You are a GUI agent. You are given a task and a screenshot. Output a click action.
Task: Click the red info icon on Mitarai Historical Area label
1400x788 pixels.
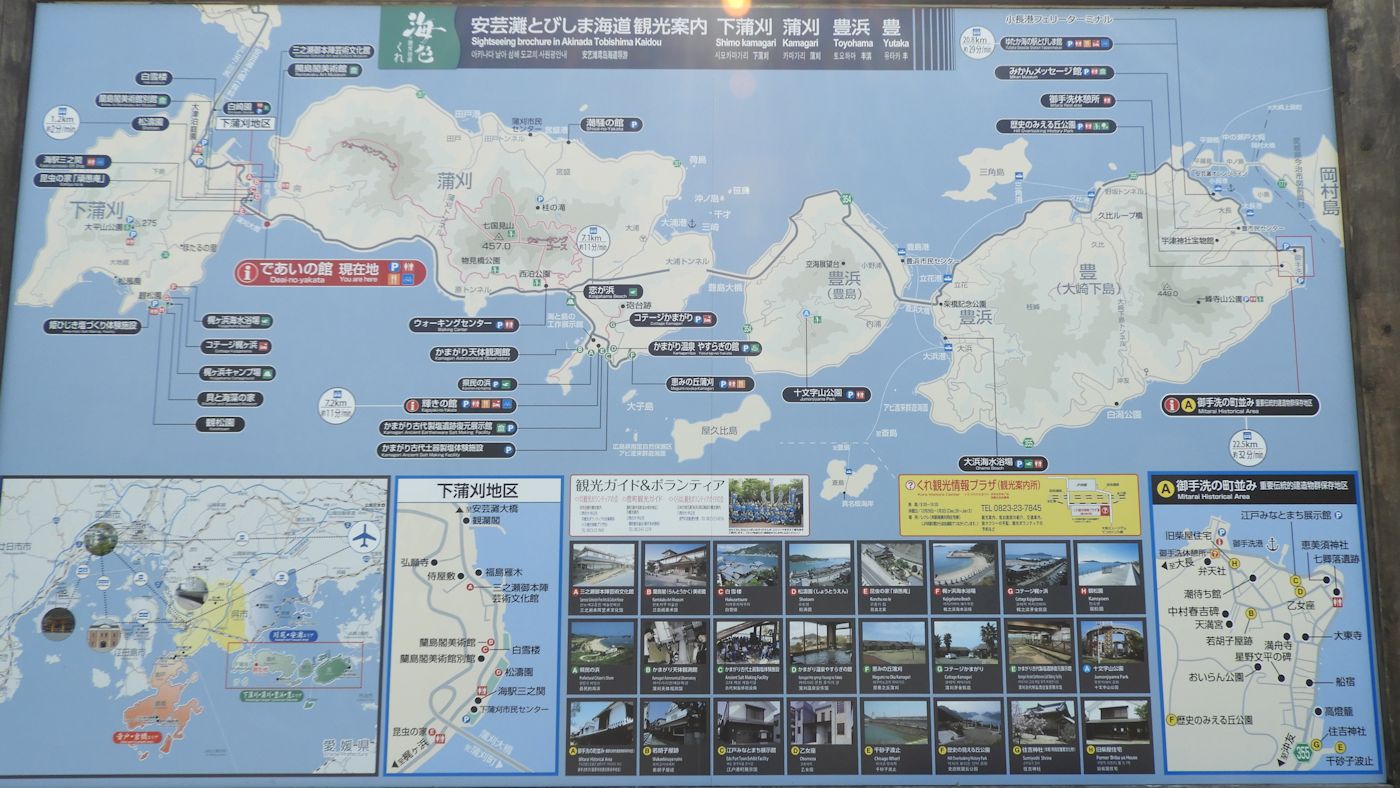pyautogui.click(x=1172, y=405)
